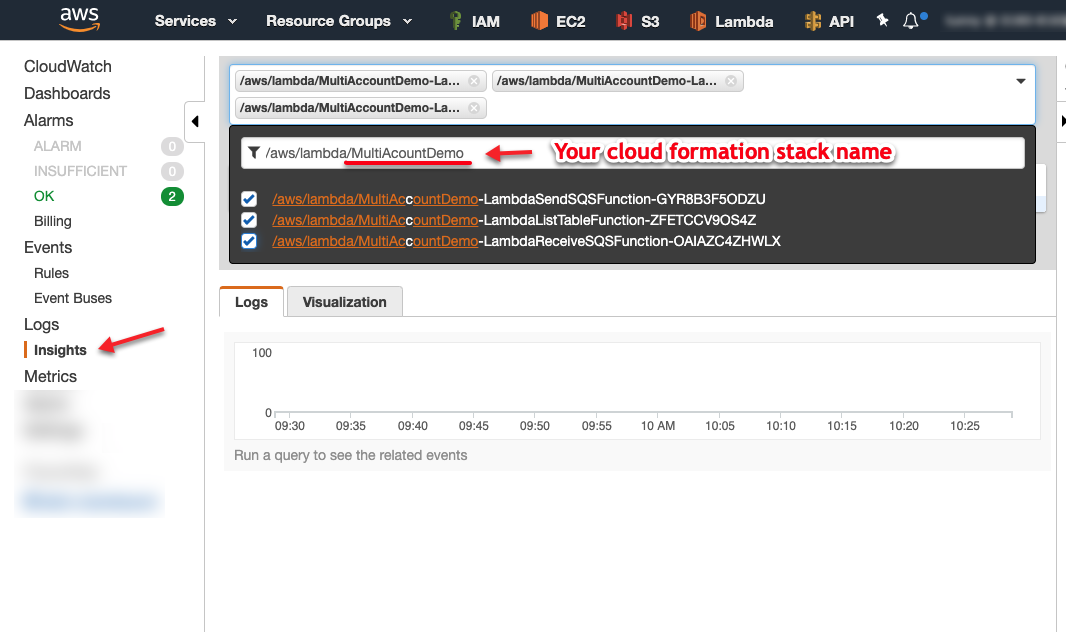Open the S3 shortcut icon
This screenshot has width=1066, height=632.
(x=623, y=21)
